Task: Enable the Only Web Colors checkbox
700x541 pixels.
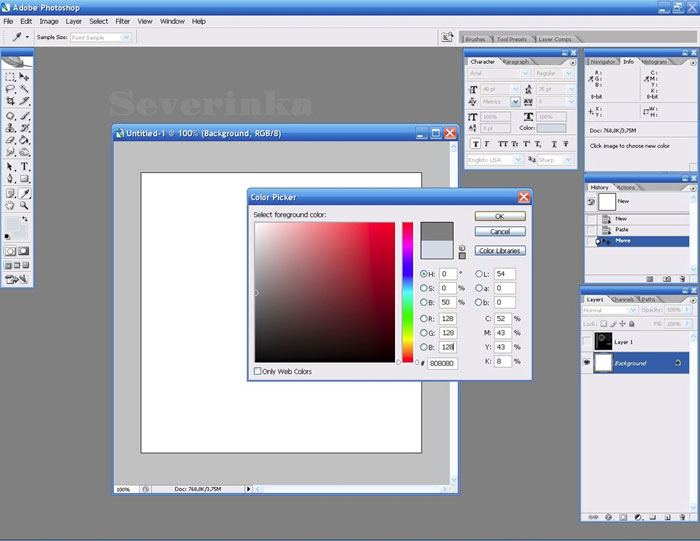Action: coord(258,371)
